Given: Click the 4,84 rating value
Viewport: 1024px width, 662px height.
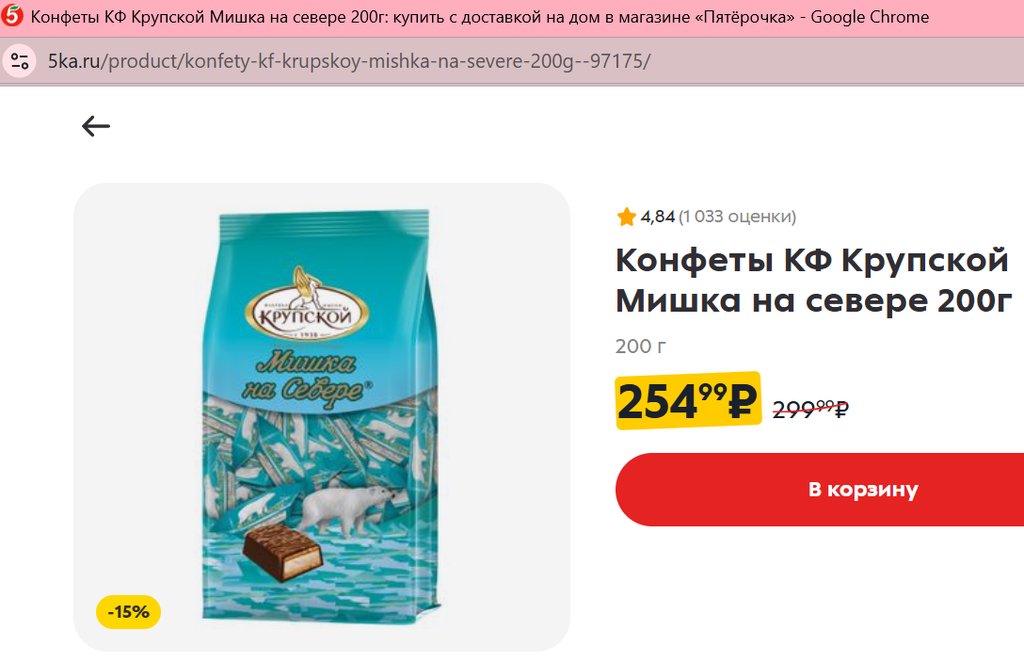Looking at the screenshot, I should [657, 216].
